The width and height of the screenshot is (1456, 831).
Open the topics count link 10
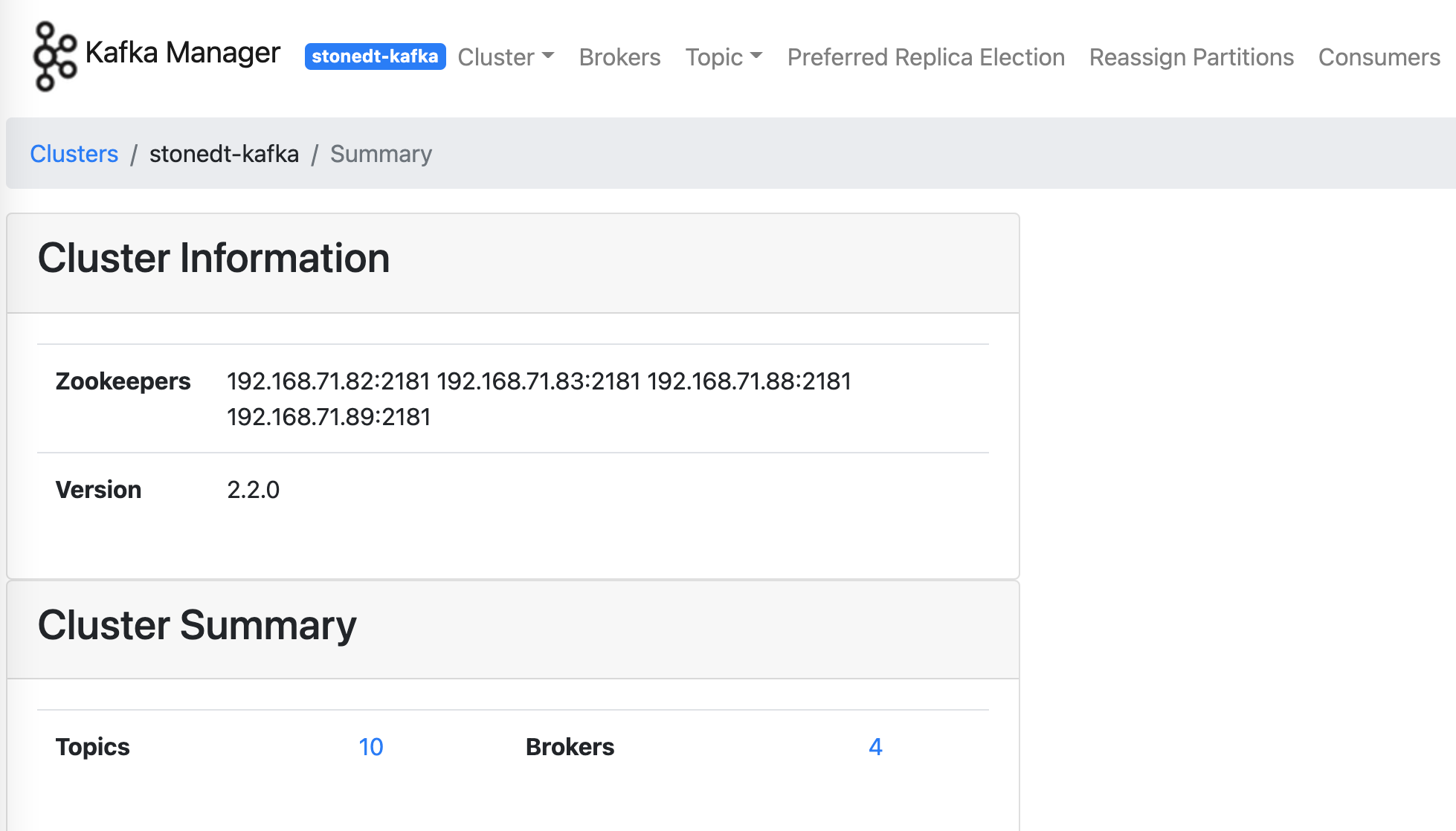click(370, 747)
